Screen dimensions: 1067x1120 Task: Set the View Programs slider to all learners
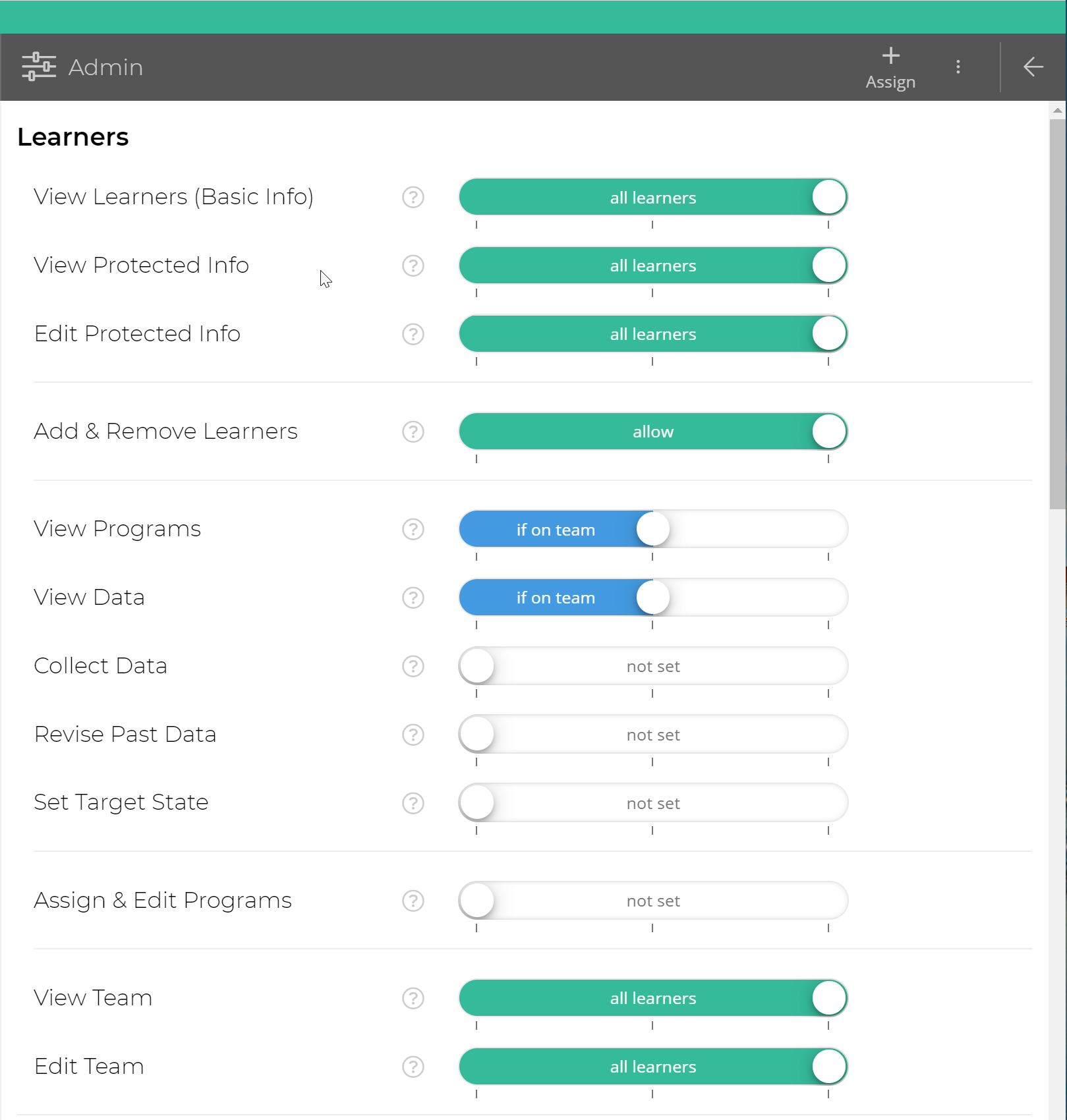(828, 529)
